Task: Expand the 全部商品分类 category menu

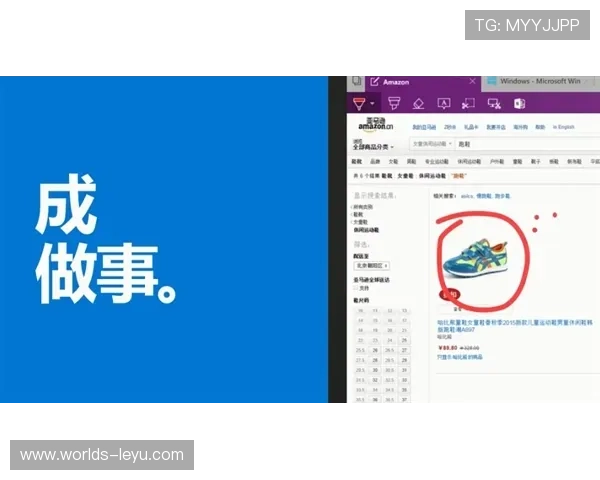Action: 373,147
